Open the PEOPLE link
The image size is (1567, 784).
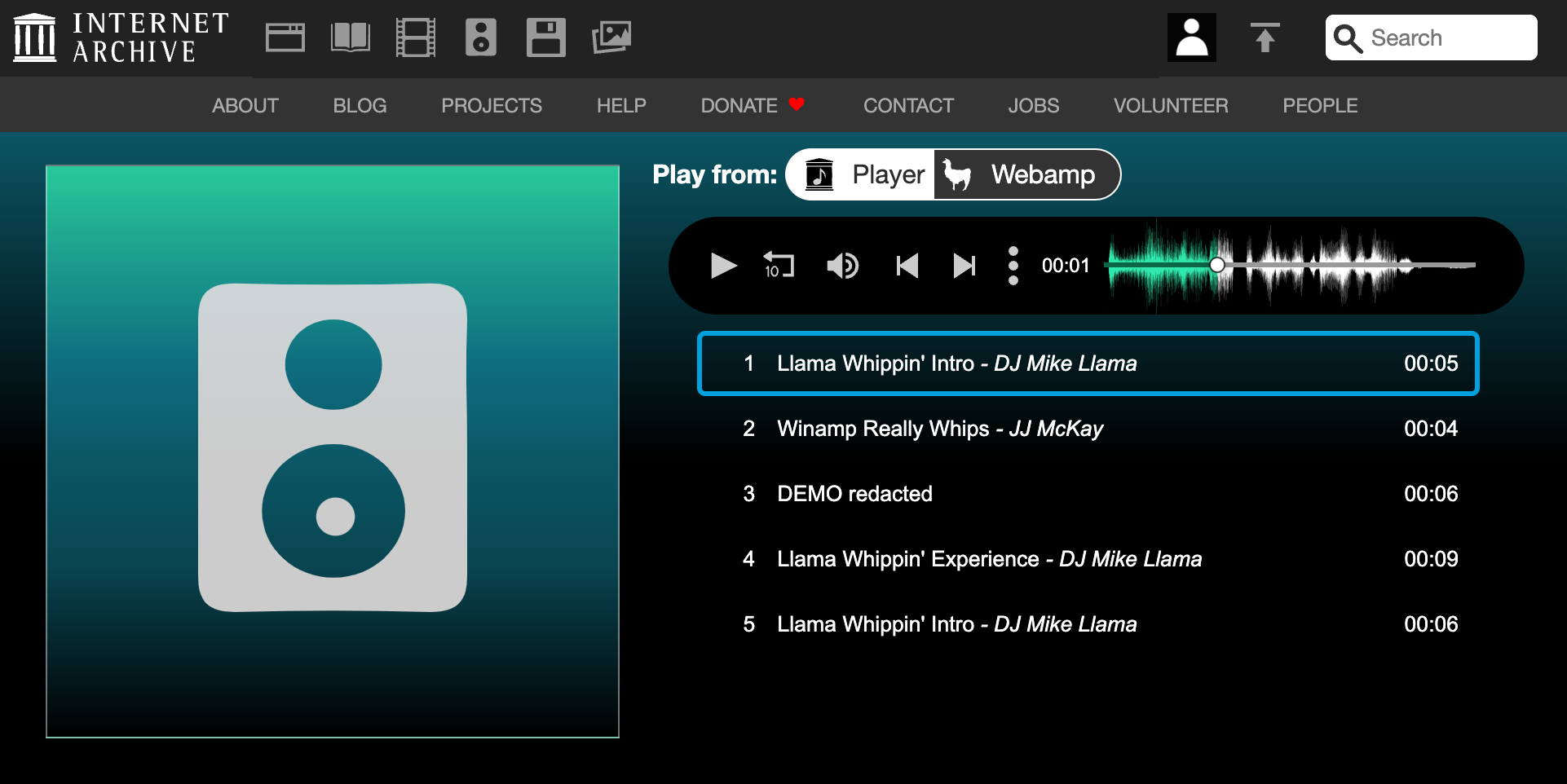(1320, 106)
